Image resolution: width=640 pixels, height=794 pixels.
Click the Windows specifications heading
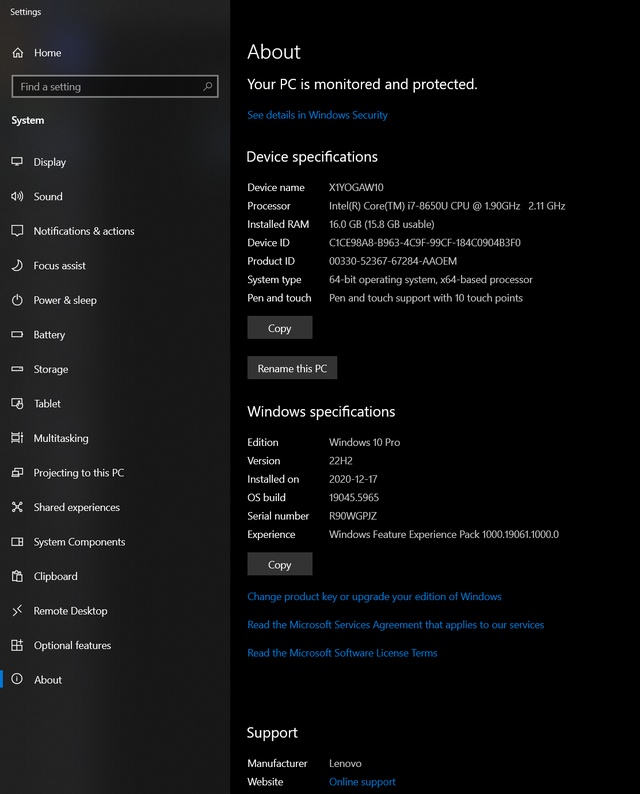pos(321,412)
